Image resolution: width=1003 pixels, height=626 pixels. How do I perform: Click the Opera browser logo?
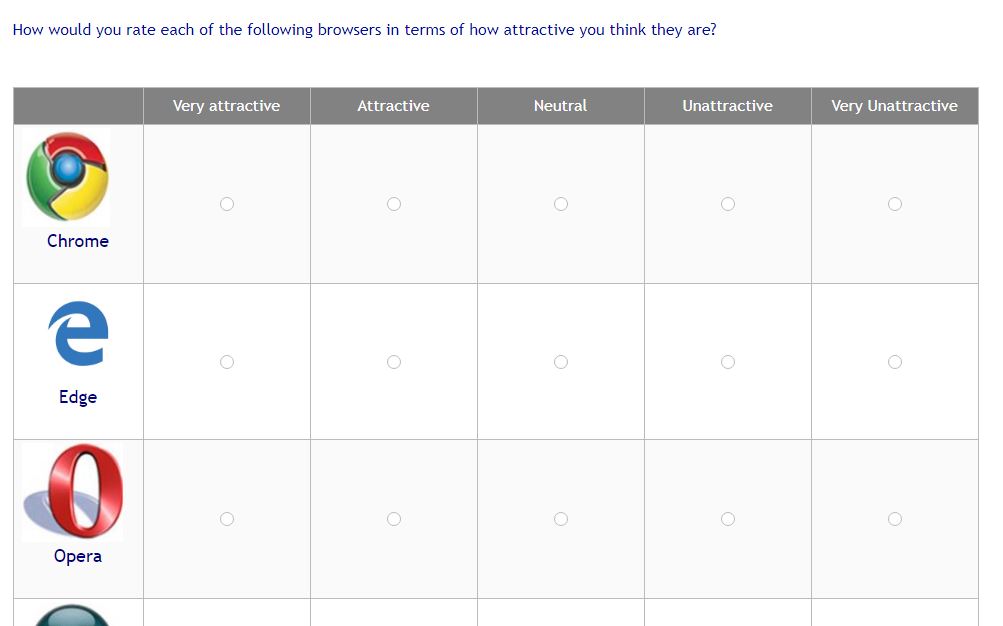(x=73, y=491)
